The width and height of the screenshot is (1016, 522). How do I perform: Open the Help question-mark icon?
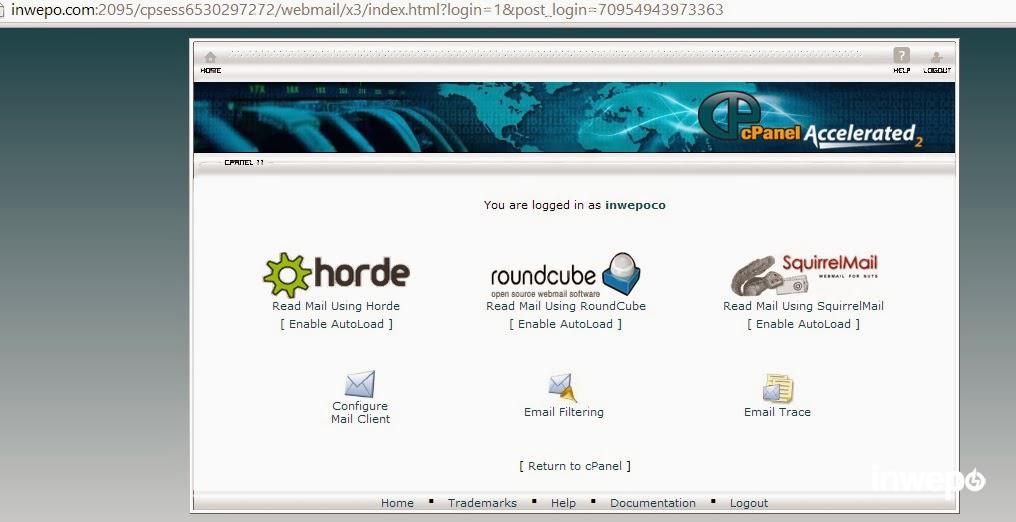point(901,56)
